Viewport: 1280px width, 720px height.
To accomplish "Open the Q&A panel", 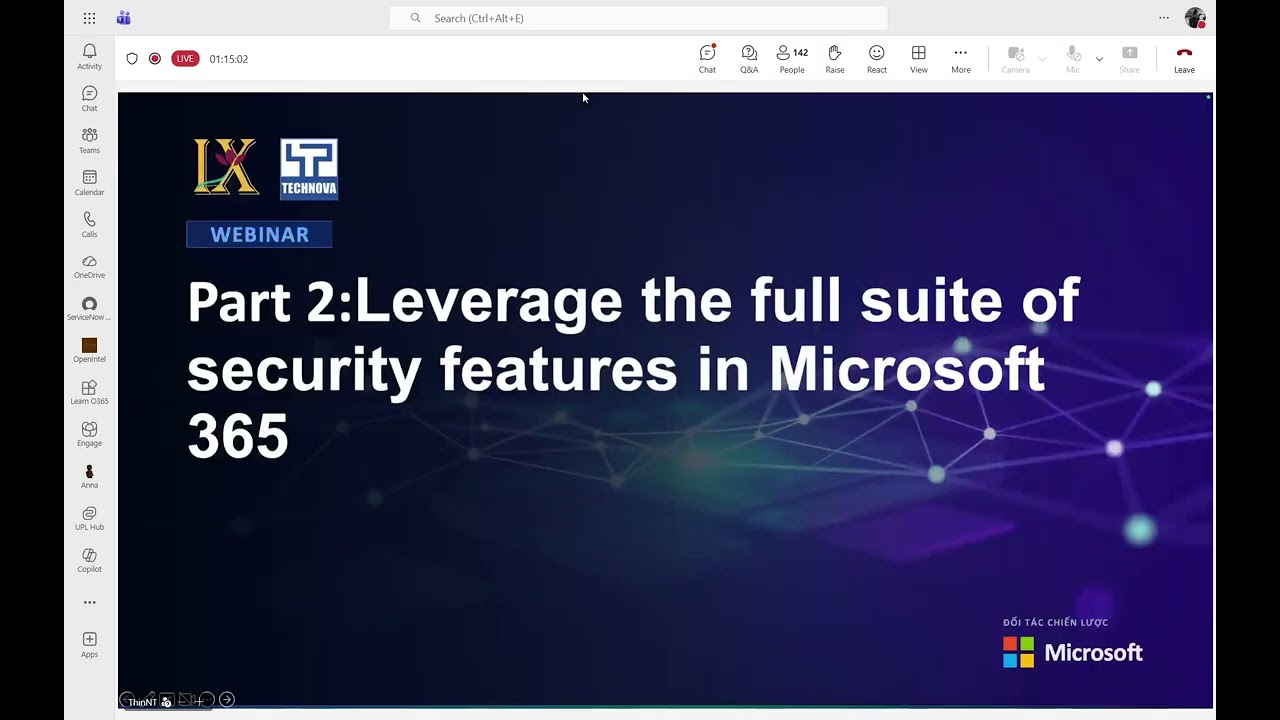I will [749, 59].
